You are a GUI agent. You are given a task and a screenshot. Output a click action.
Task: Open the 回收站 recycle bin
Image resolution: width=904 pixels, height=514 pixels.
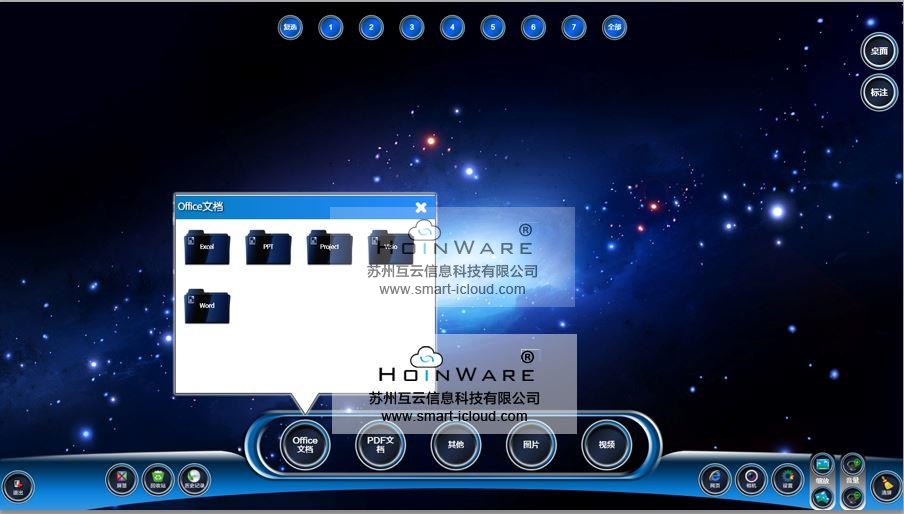158,479
